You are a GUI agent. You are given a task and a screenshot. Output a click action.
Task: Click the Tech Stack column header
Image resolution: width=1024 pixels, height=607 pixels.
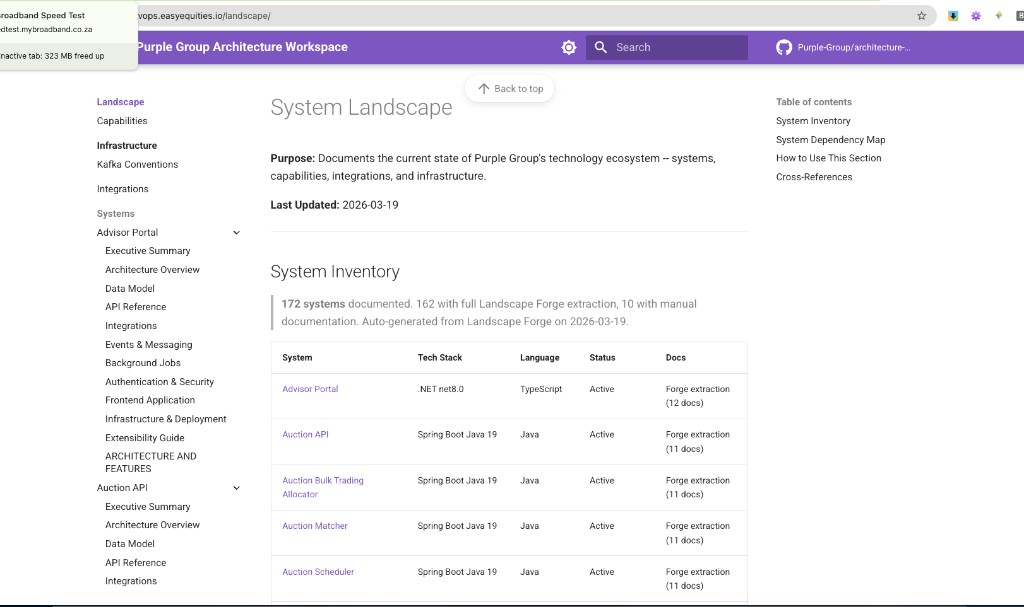point(440,358)
